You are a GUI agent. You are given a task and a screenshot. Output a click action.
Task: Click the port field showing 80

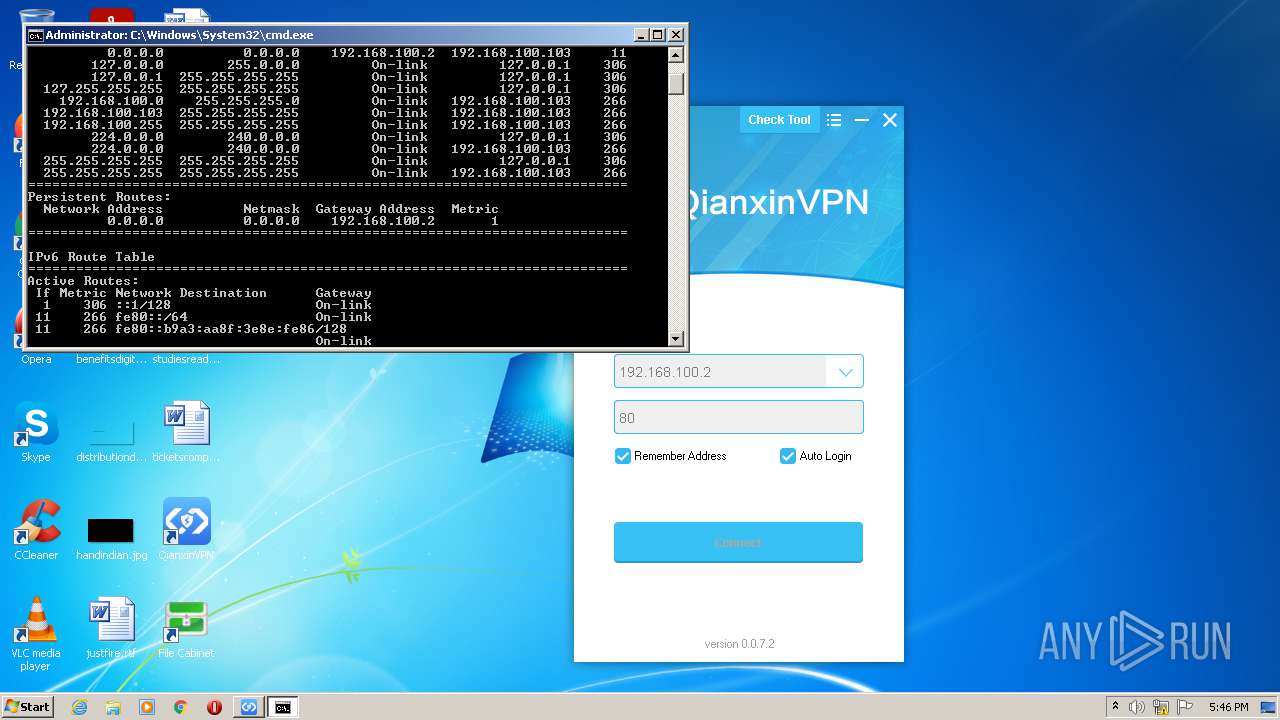(738, 418)
